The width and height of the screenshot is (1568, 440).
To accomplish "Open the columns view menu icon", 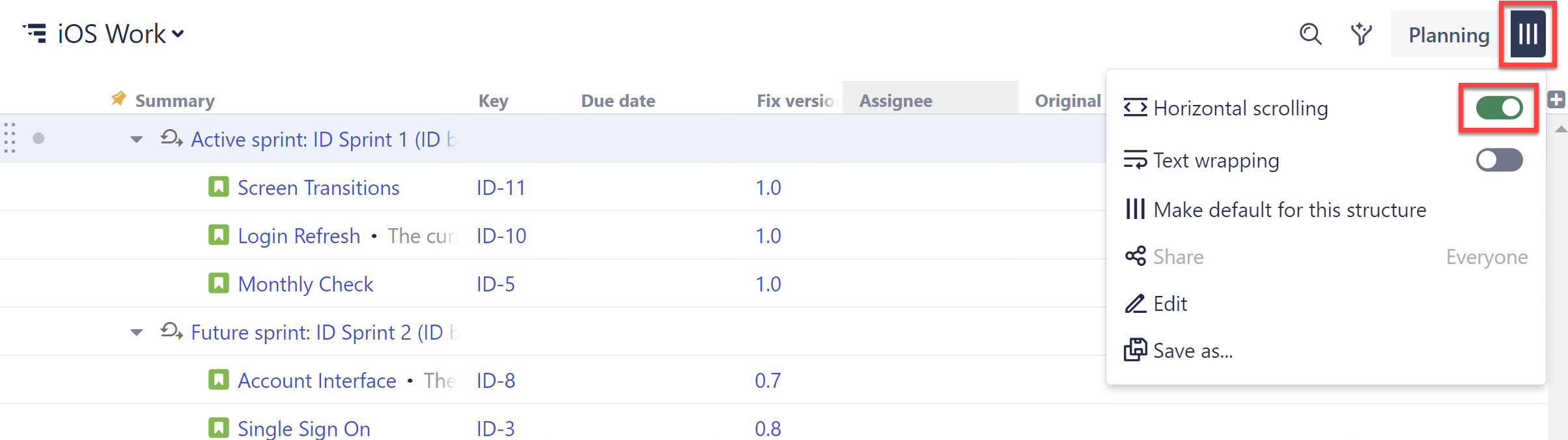I will click(1528, 34).
